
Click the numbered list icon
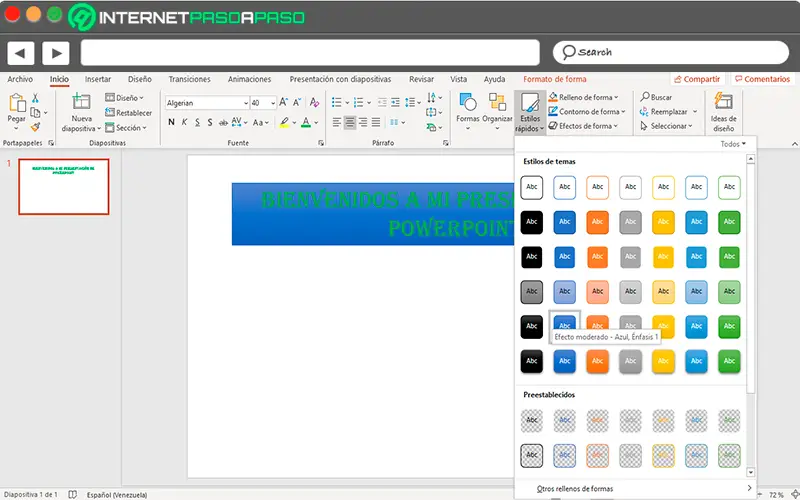[359, 103]
